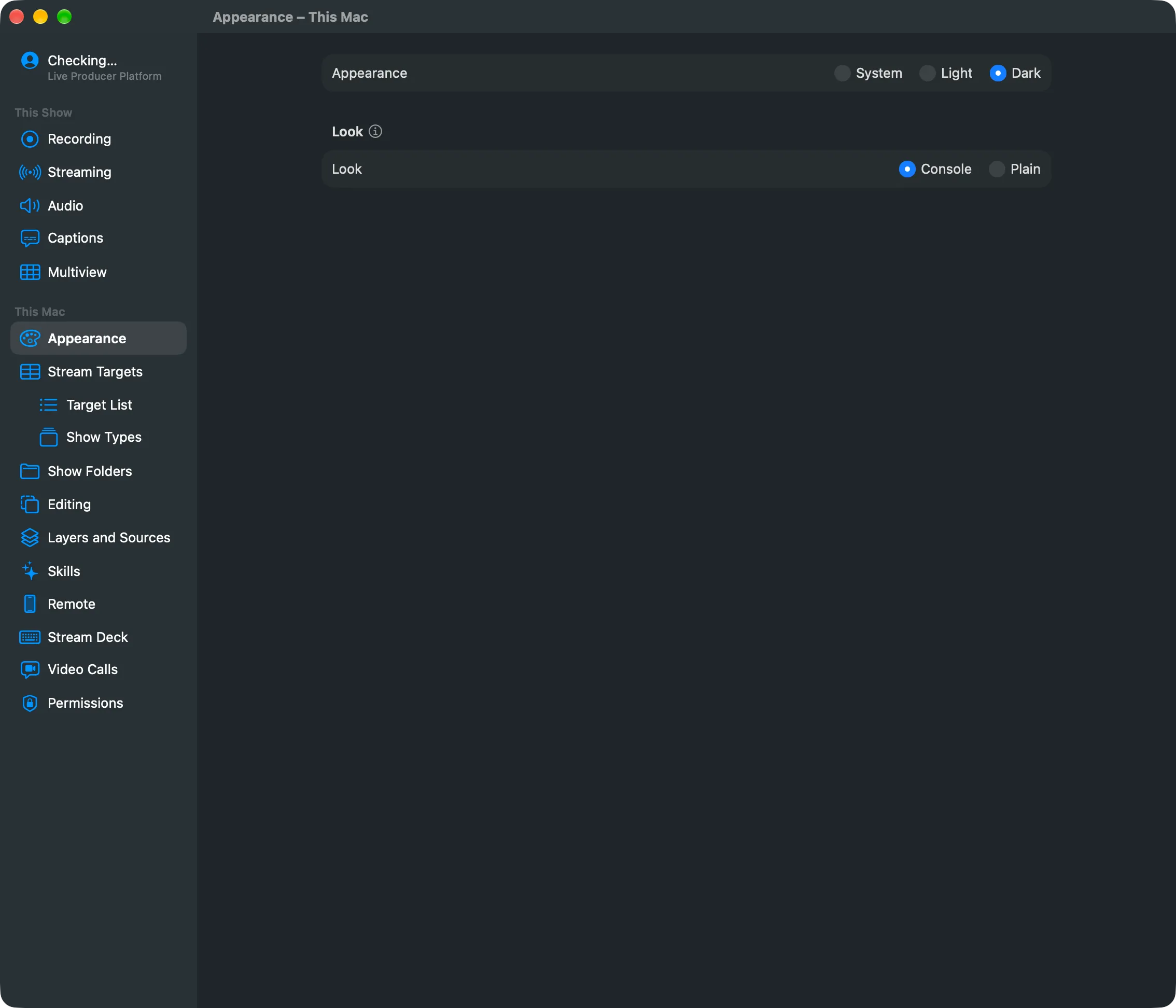Click the account profile icon
Screen dimensions: 1176x1008
coord(30,60)
